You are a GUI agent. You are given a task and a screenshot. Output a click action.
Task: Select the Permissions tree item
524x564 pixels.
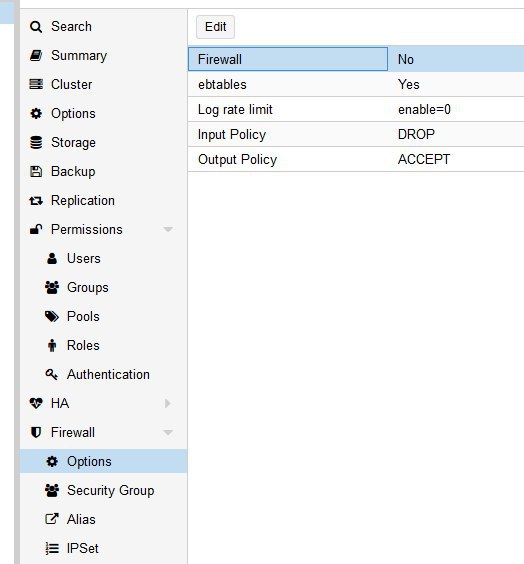coord(104,229)
